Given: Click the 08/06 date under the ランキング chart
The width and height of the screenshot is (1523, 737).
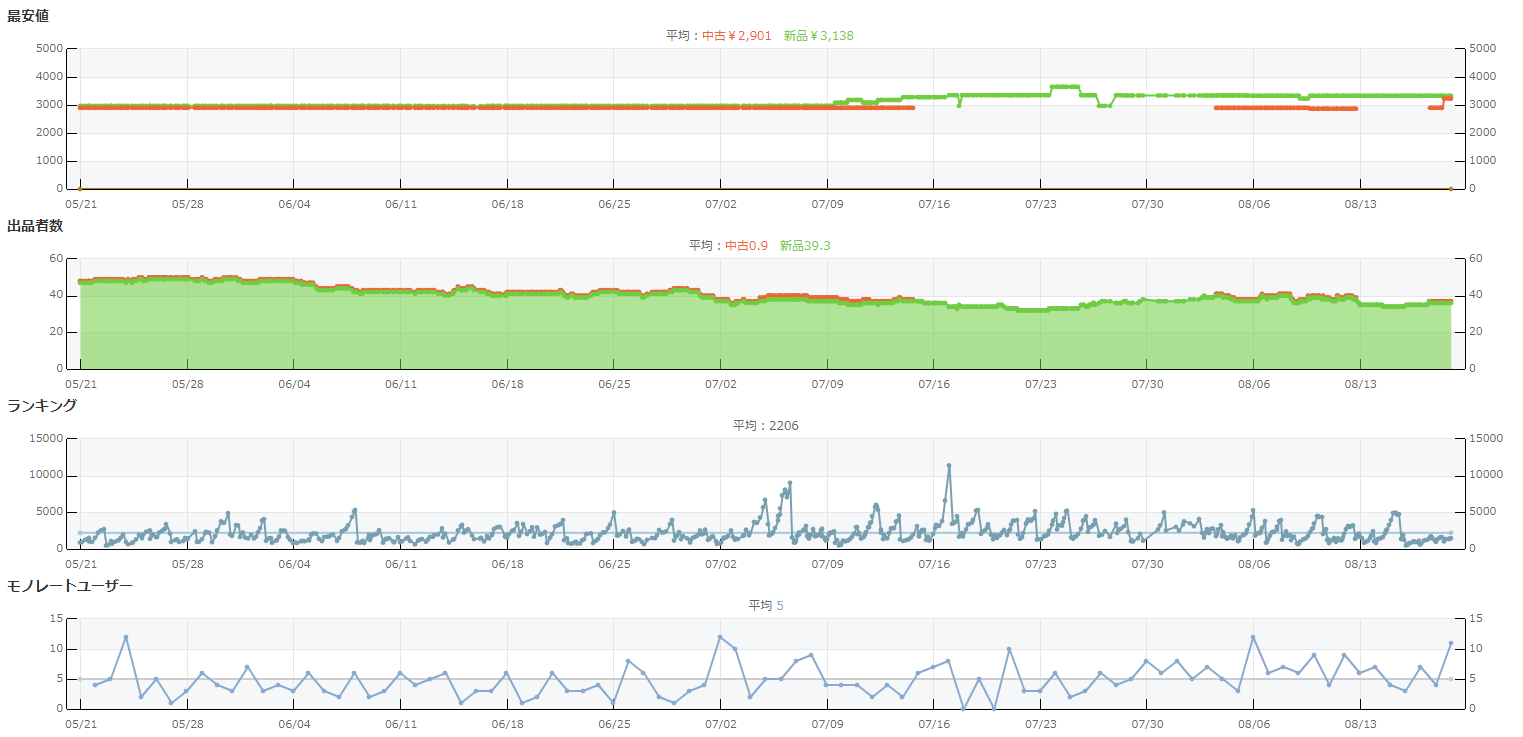Looking at the screenshot, I should click(1254, 564).
